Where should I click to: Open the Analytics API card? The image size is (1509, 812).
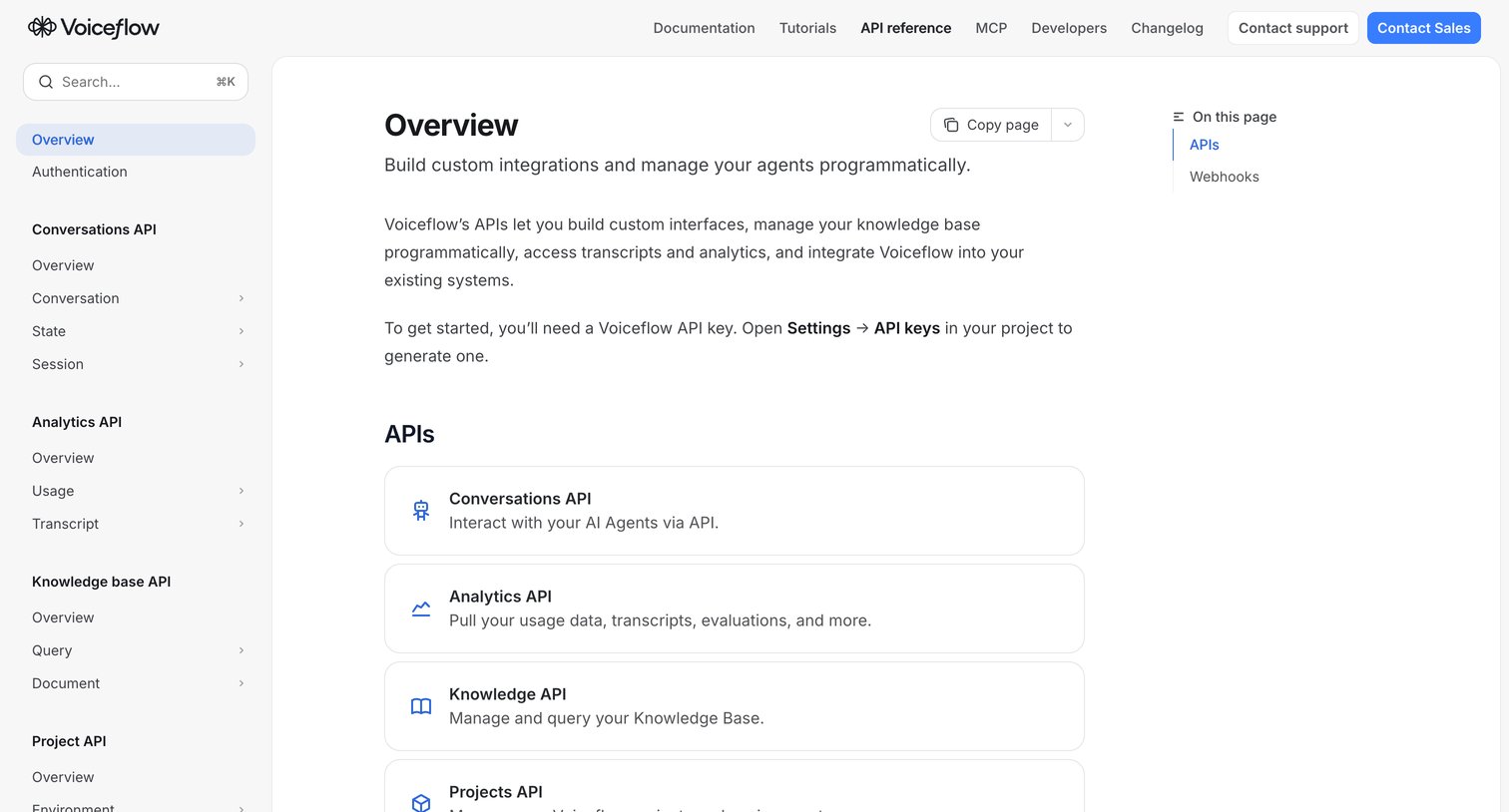[735, 609]
